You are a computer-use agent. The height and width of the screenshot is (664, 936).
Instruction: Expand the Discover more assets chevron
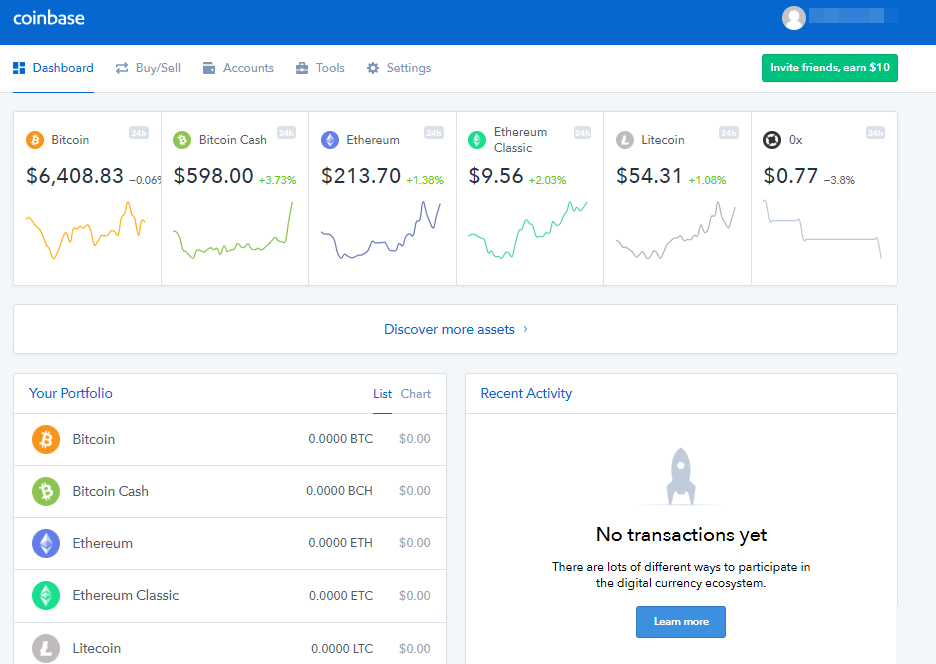pos(525,329)
